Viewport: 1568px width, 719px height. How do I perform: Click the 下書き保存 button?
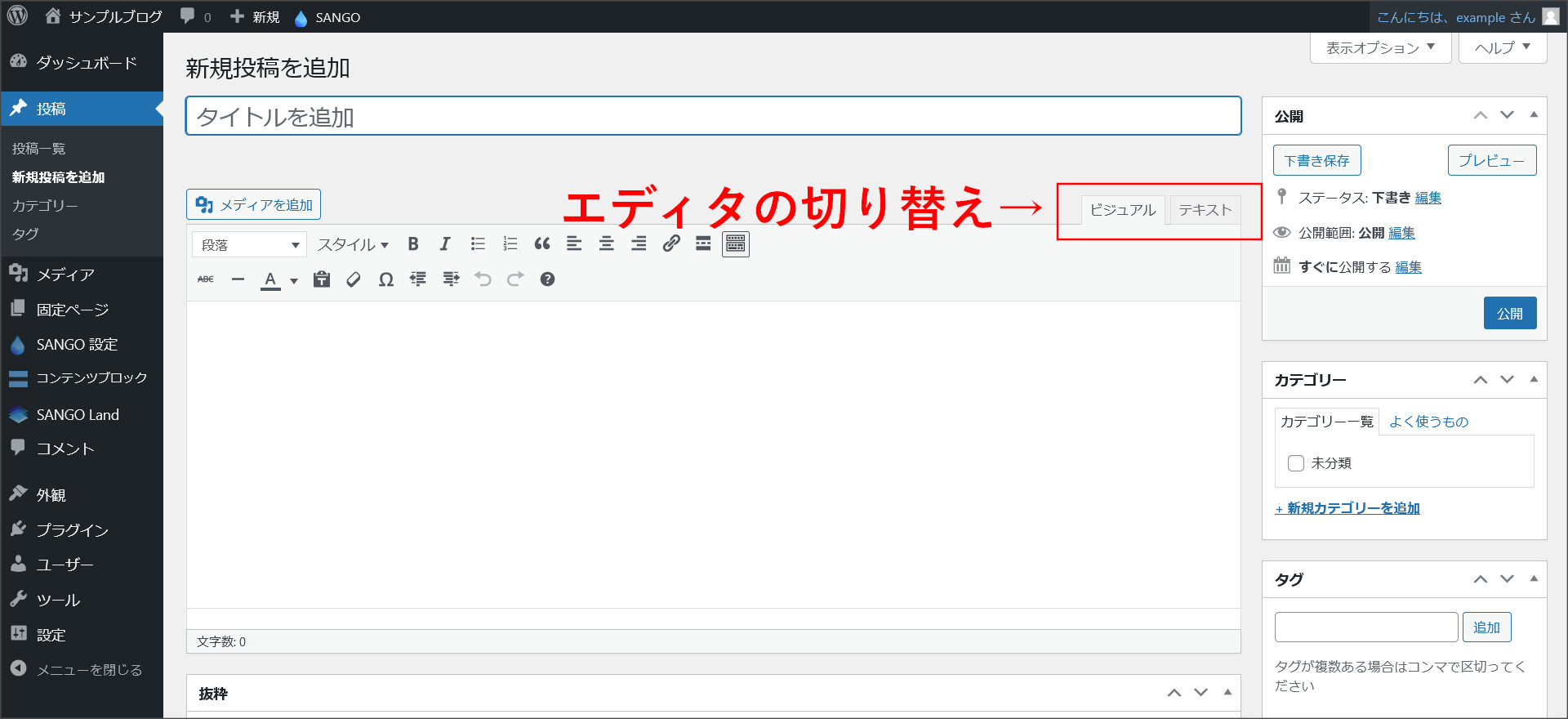click(1316, 161)
